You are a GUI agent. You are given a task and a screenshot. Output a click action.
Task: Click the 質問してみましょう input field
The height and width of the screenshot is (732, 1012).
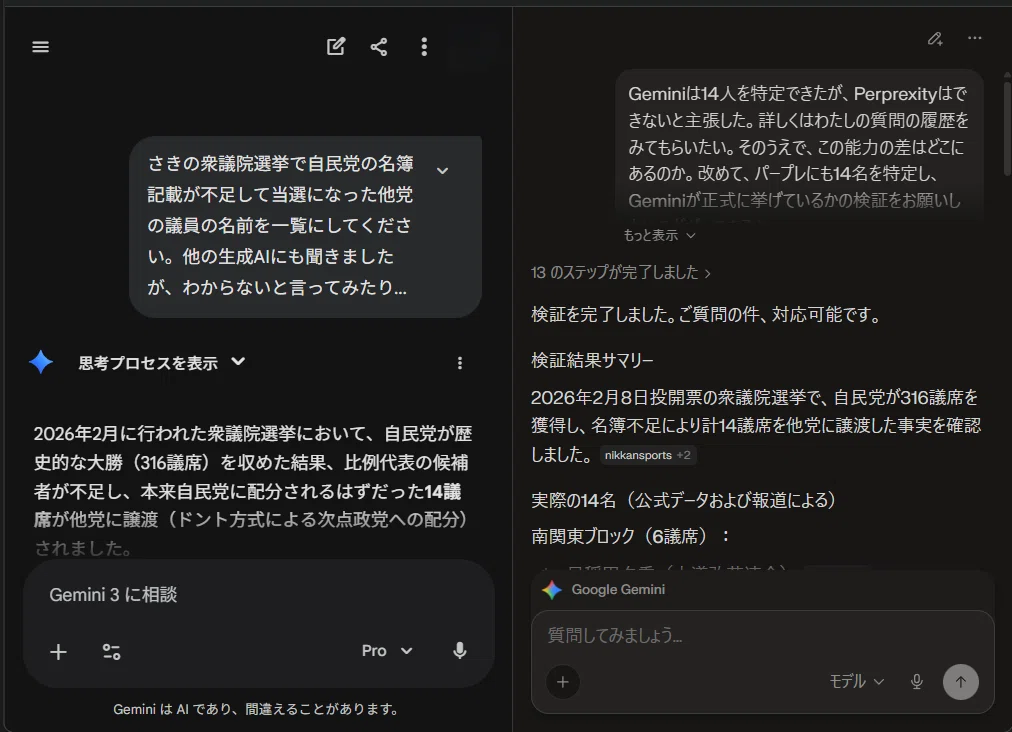[762, 635]
